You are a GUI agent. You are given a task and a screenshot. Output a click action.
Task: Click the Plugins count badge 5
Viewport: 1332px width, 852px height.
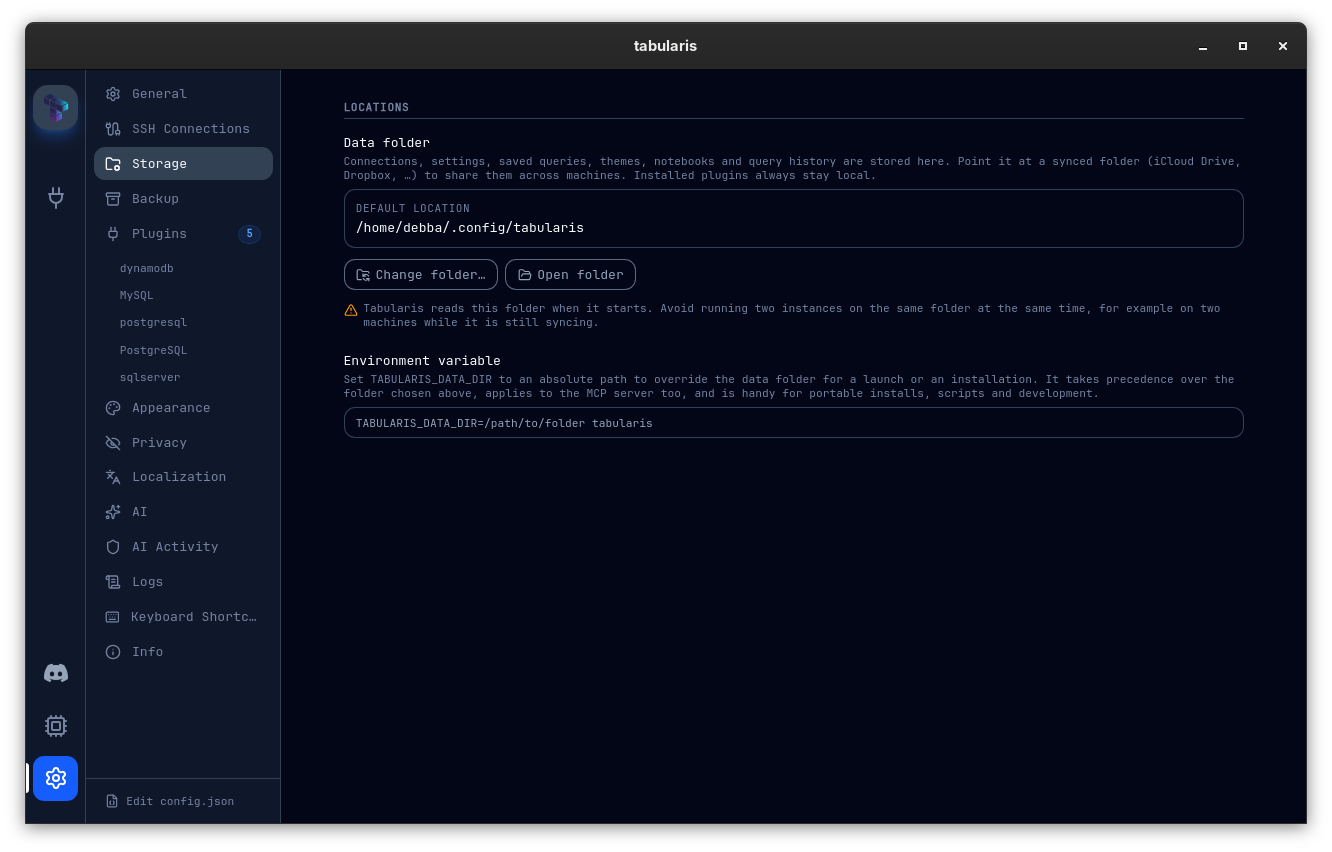point(249,234)
